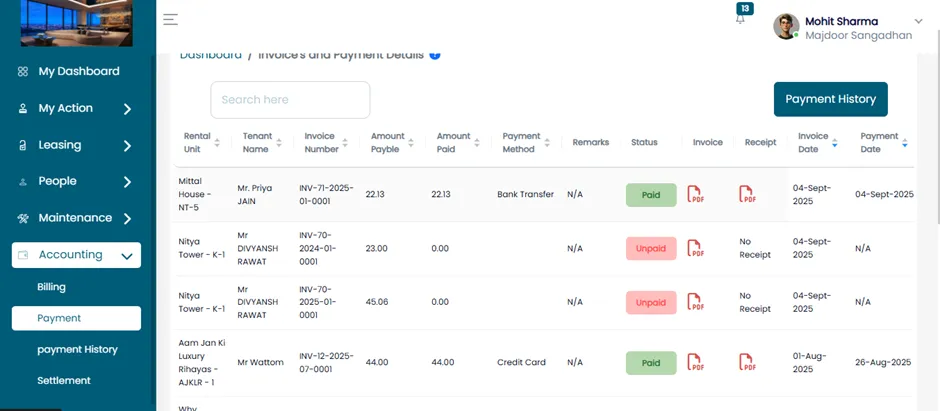Open the Payment History button
The height and width of the screenshot is (411, 940).
tap(830, 99)
